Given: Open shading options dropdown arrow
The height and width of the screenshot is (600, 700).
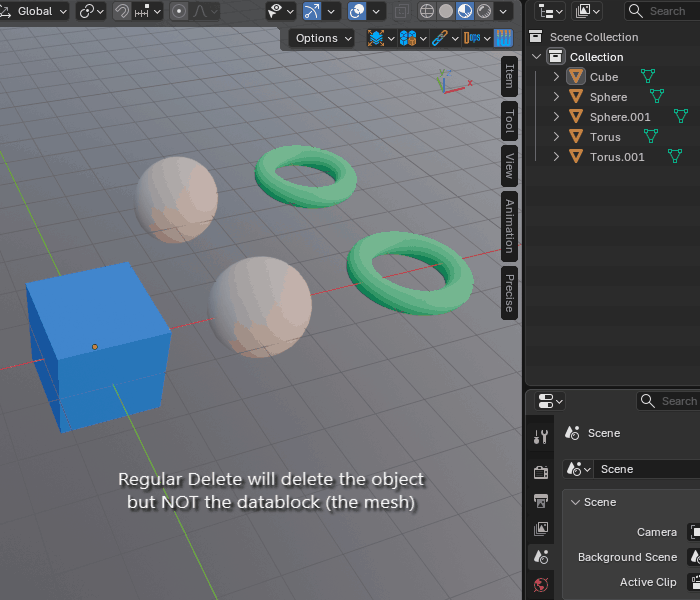Looking at the screenshot, I should point(503,11).
